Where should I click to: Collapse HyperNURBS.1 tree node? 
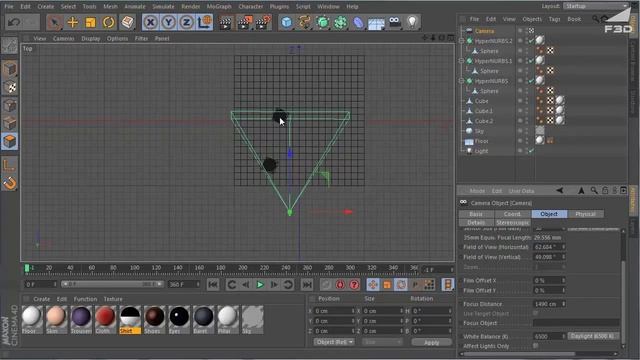point(462,61)
